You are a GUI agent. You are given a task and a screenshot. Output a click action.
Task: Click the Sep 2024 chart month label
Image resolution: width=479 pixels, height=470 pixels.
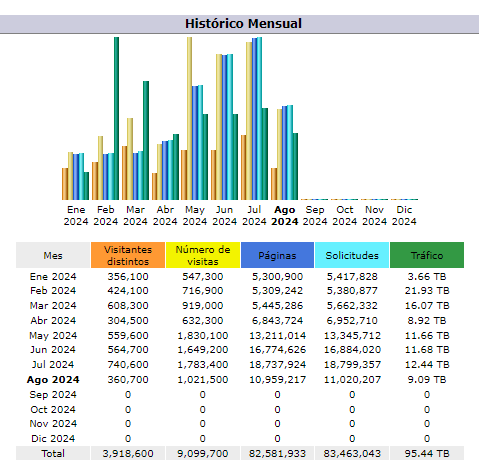coord(315,215)
